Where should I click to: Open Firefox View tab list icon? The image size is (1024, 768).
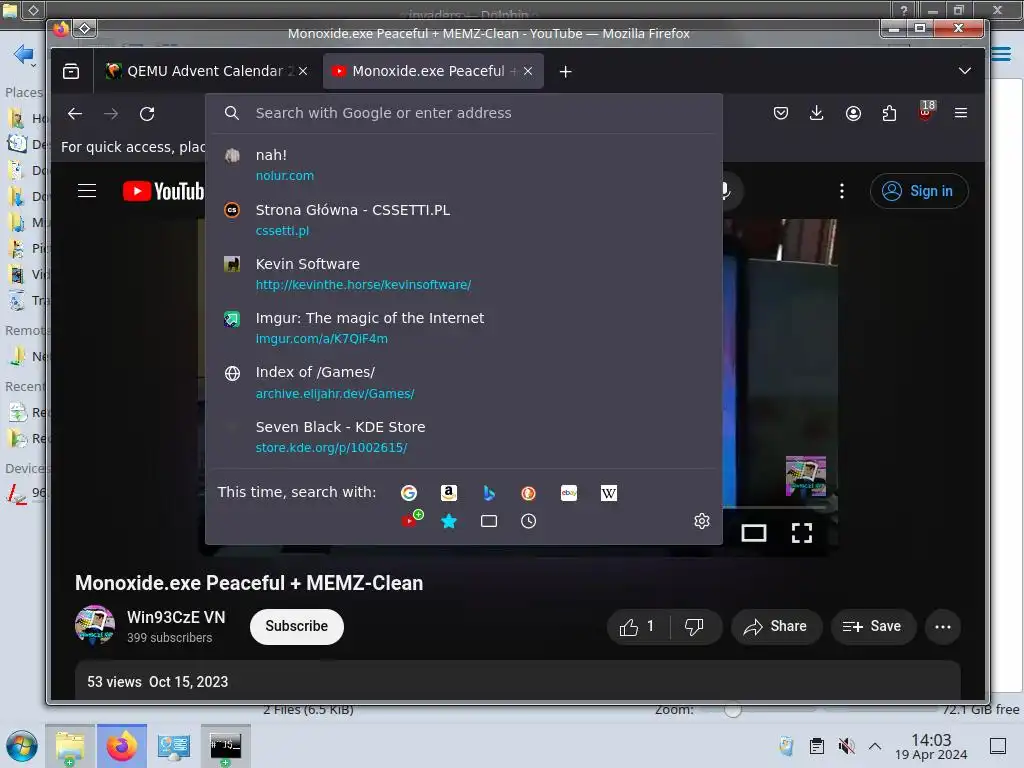(x=71, y=71)
